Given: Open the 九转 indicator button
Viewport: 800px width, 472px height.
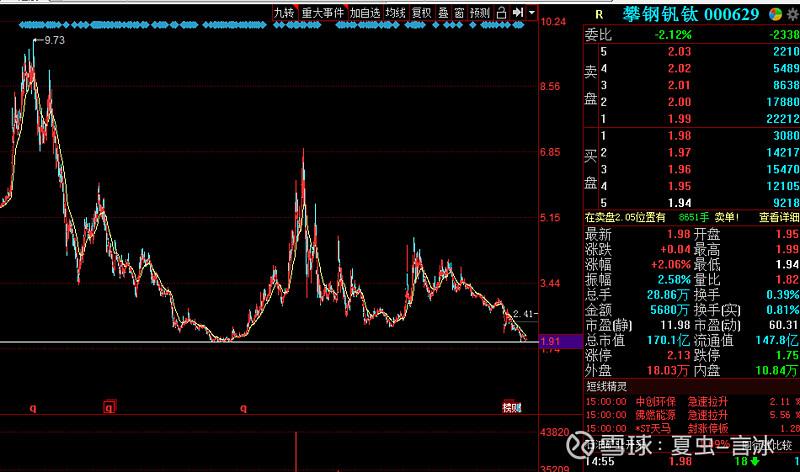Looking at the screenshot, I should tap(284, 13).
